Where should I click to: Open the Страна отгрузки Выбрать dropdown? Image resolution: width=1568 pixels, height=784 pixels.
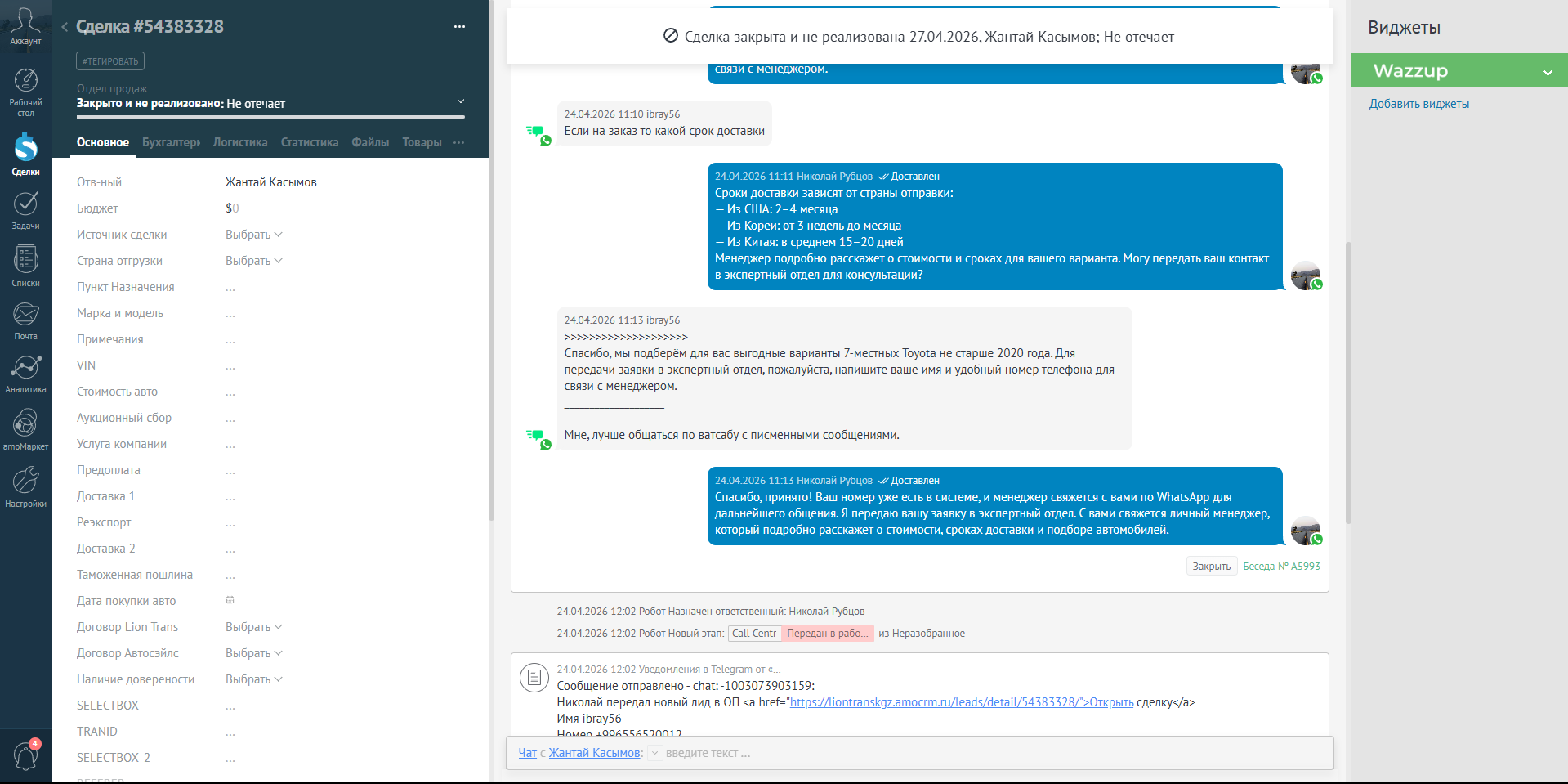click(254, 261)
